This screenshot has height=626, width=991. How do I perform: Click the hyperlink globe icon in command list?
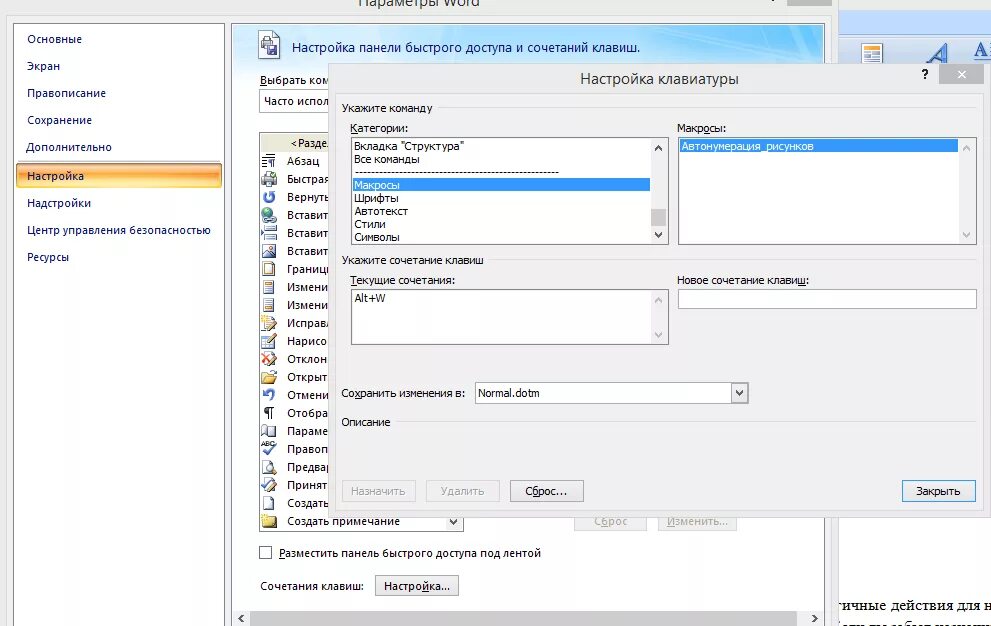pyautogui.click(x=269, y=215)
